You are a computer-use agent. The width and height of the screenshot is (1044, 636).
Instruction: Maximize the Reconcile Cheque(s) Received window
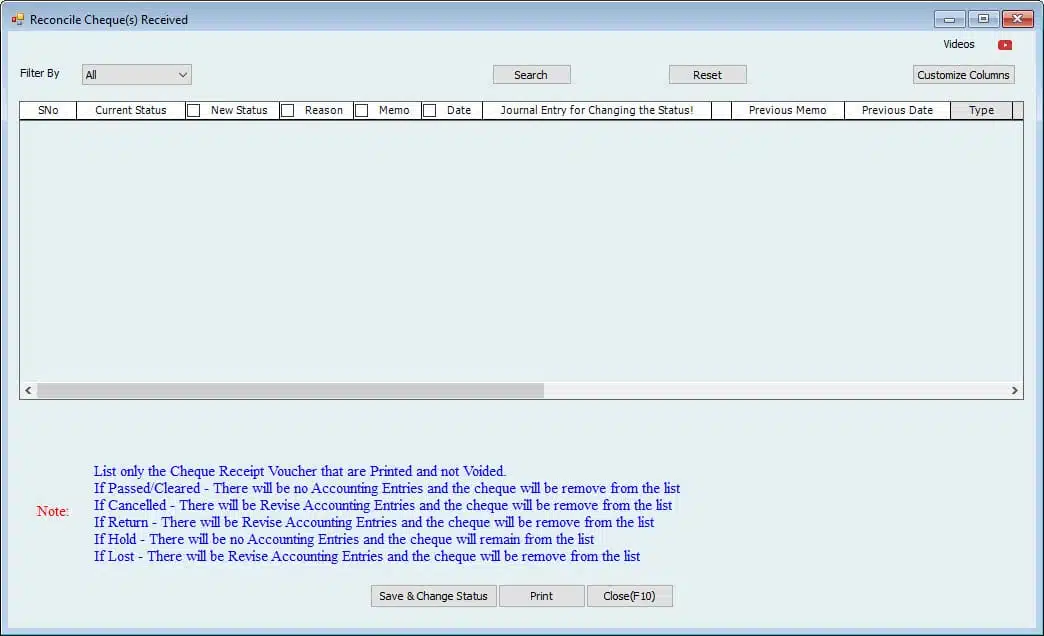(983, 19)
